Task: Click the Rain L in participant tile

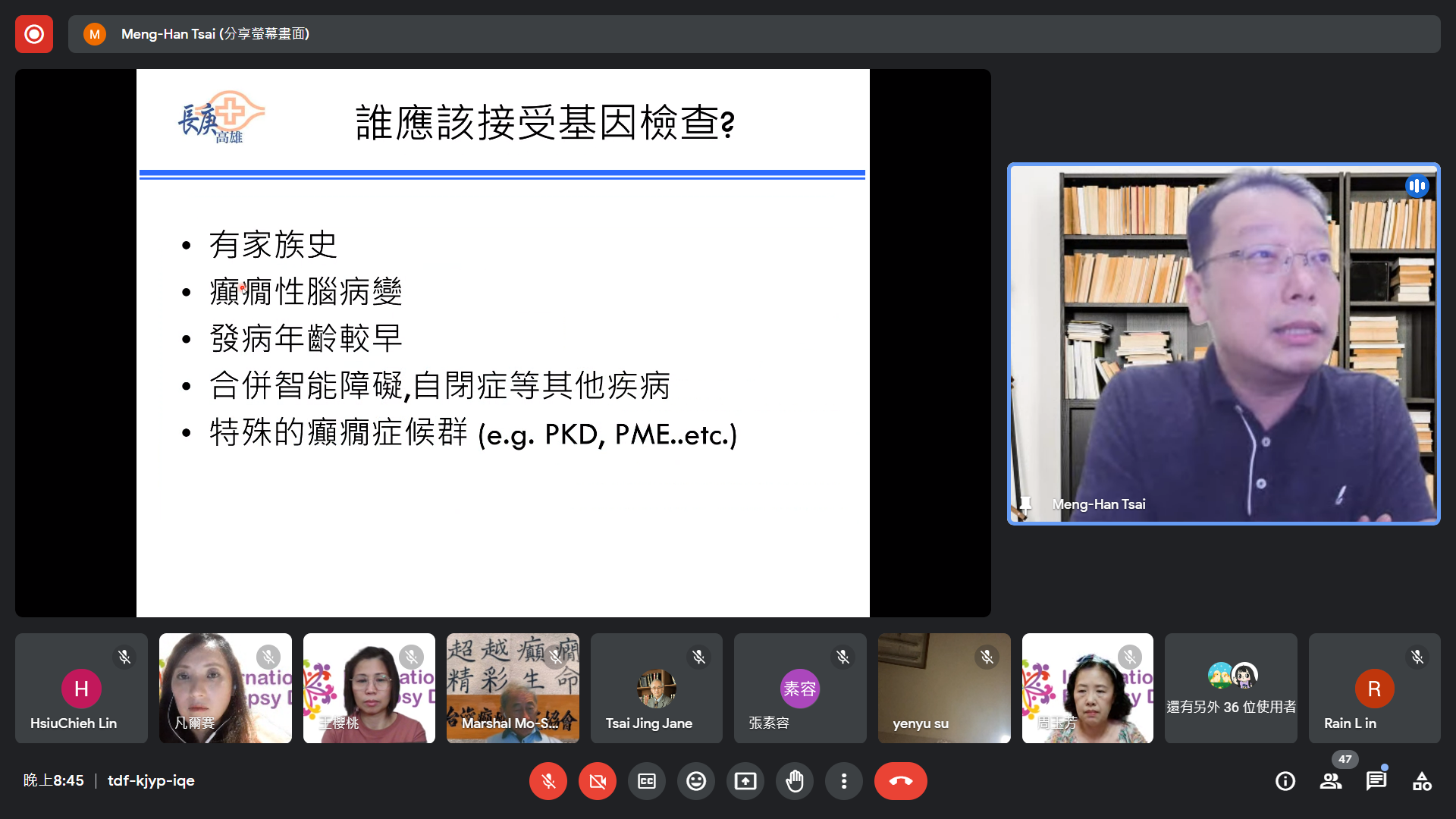Action: tap(1374, 688)
